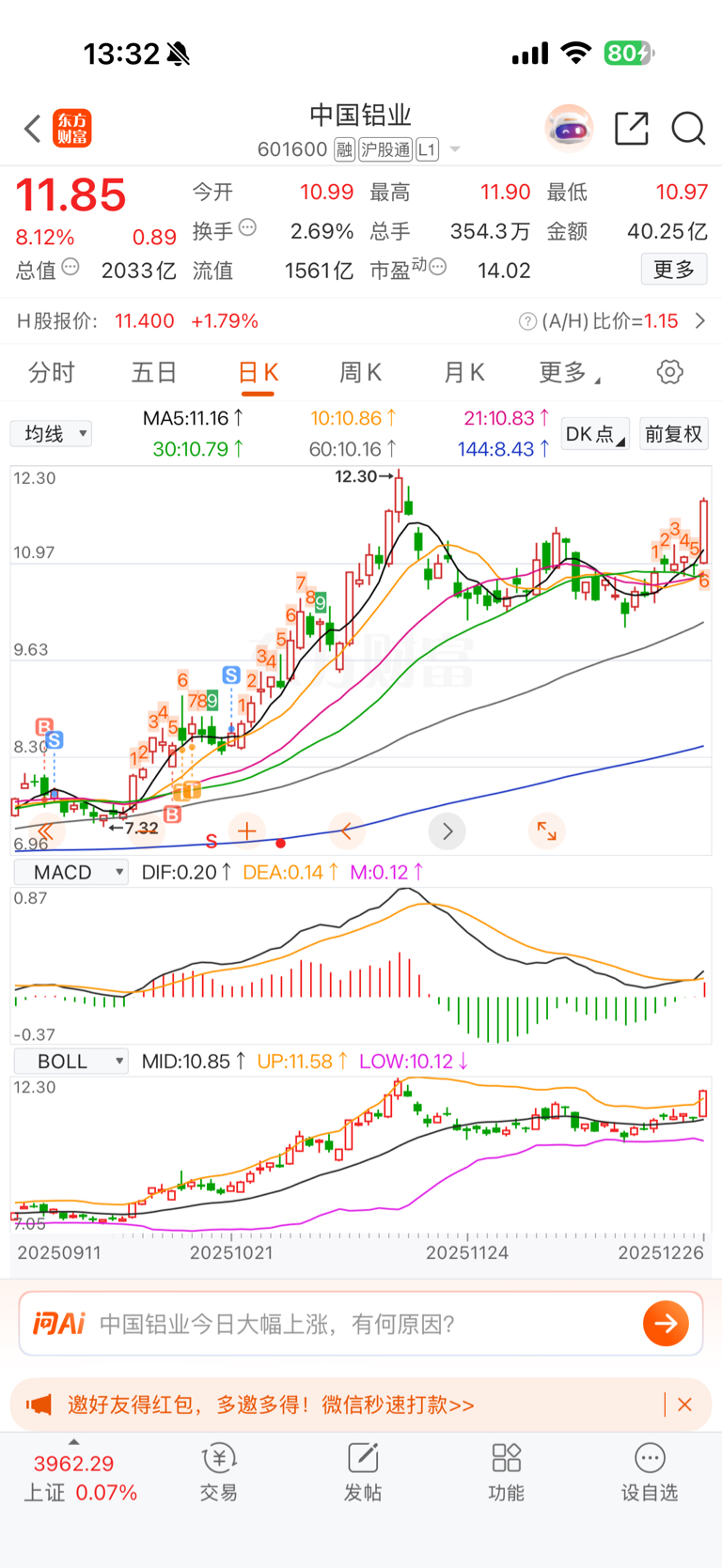Image resolution: width=722 pixels, height=1568 pixels.
Task: Expand the H股 price row chevron
Action: 700,321
